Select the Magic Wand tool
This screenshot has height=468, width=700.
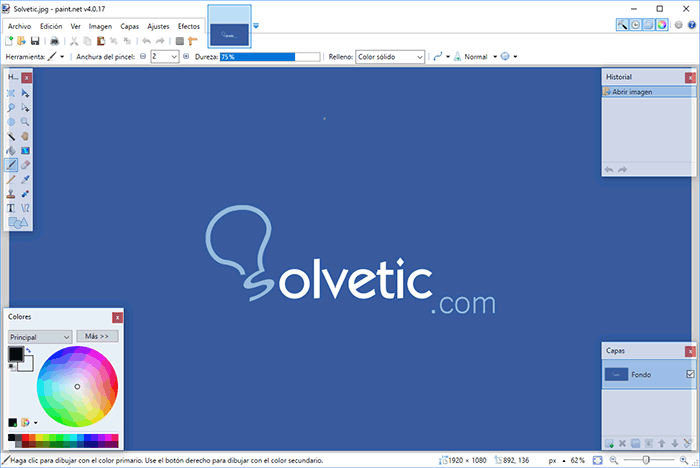[11, 136]
